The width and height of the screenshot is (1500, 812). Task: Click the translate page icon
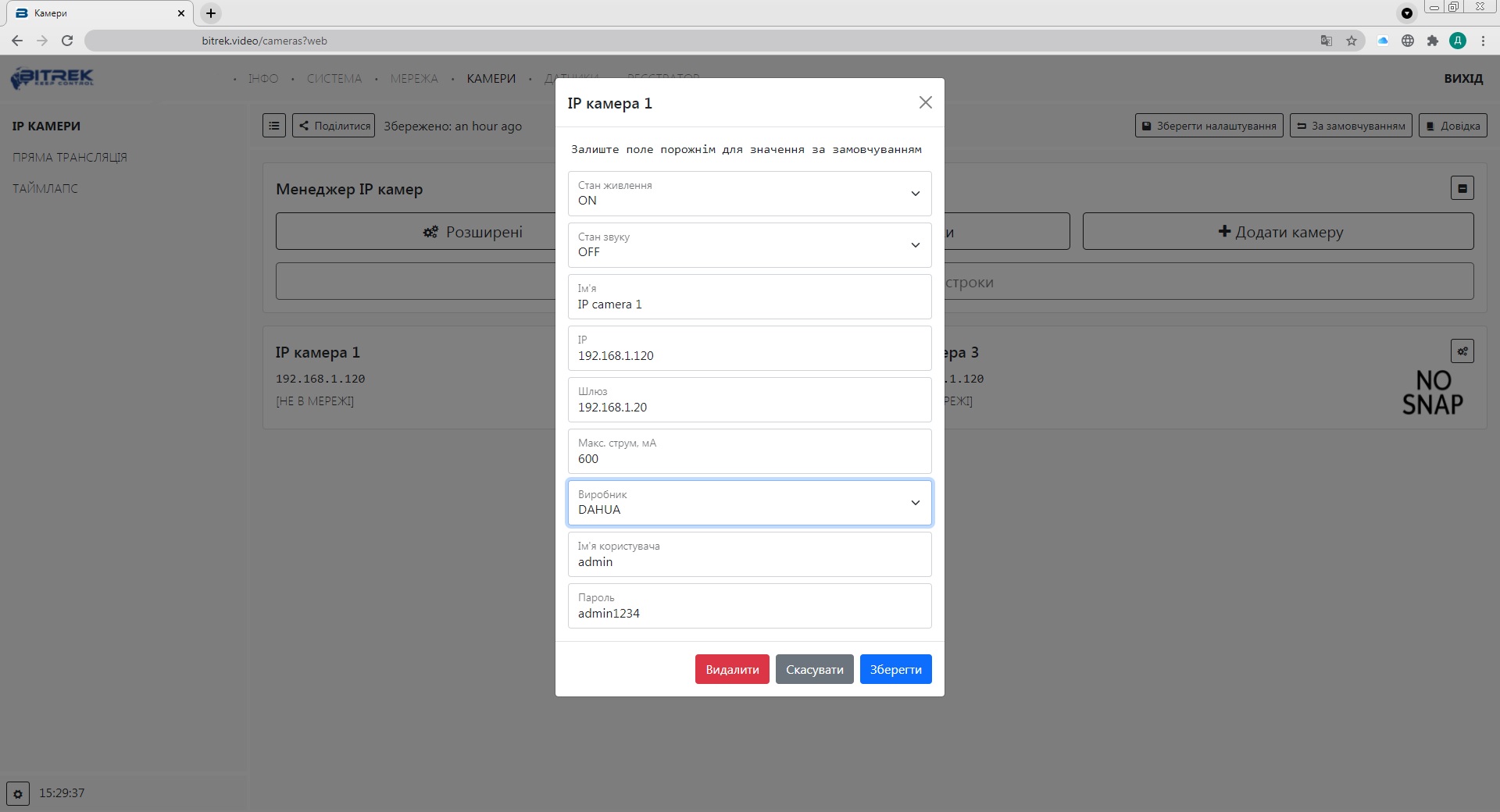[1326, 41]
